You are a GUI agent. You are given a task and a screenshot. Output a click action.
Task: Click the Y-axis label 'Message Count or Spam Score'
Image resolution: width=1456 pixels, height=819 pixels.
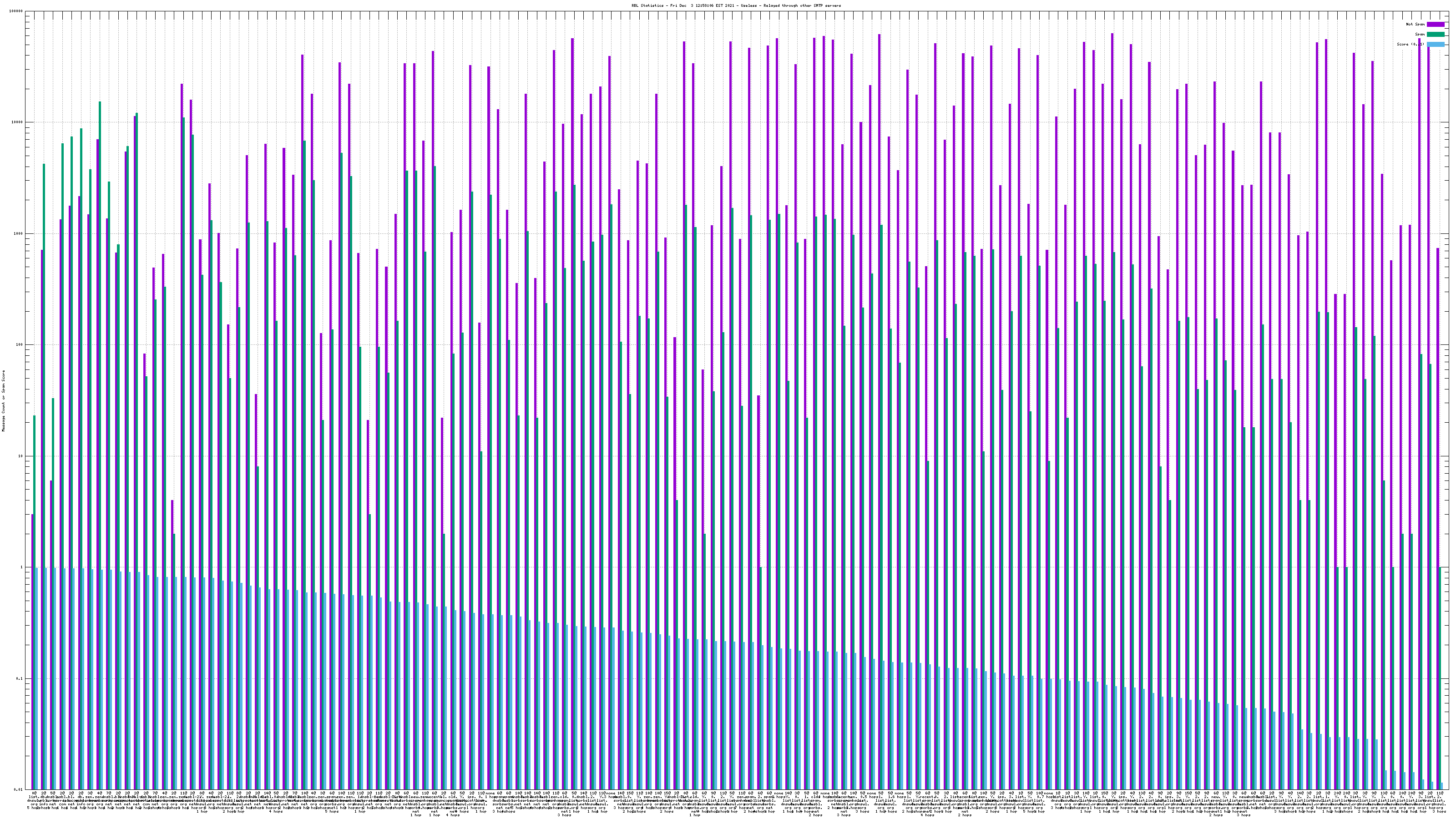coord(3,401)
